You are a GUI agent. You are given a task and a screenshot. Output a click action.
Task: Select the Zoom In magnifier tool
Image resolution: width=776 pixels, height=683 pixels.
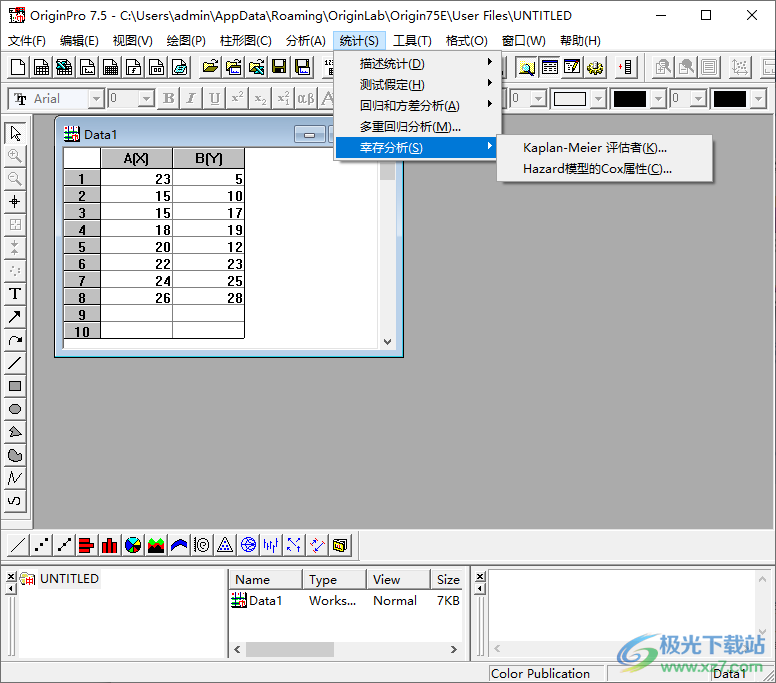[x=15, y=156]
